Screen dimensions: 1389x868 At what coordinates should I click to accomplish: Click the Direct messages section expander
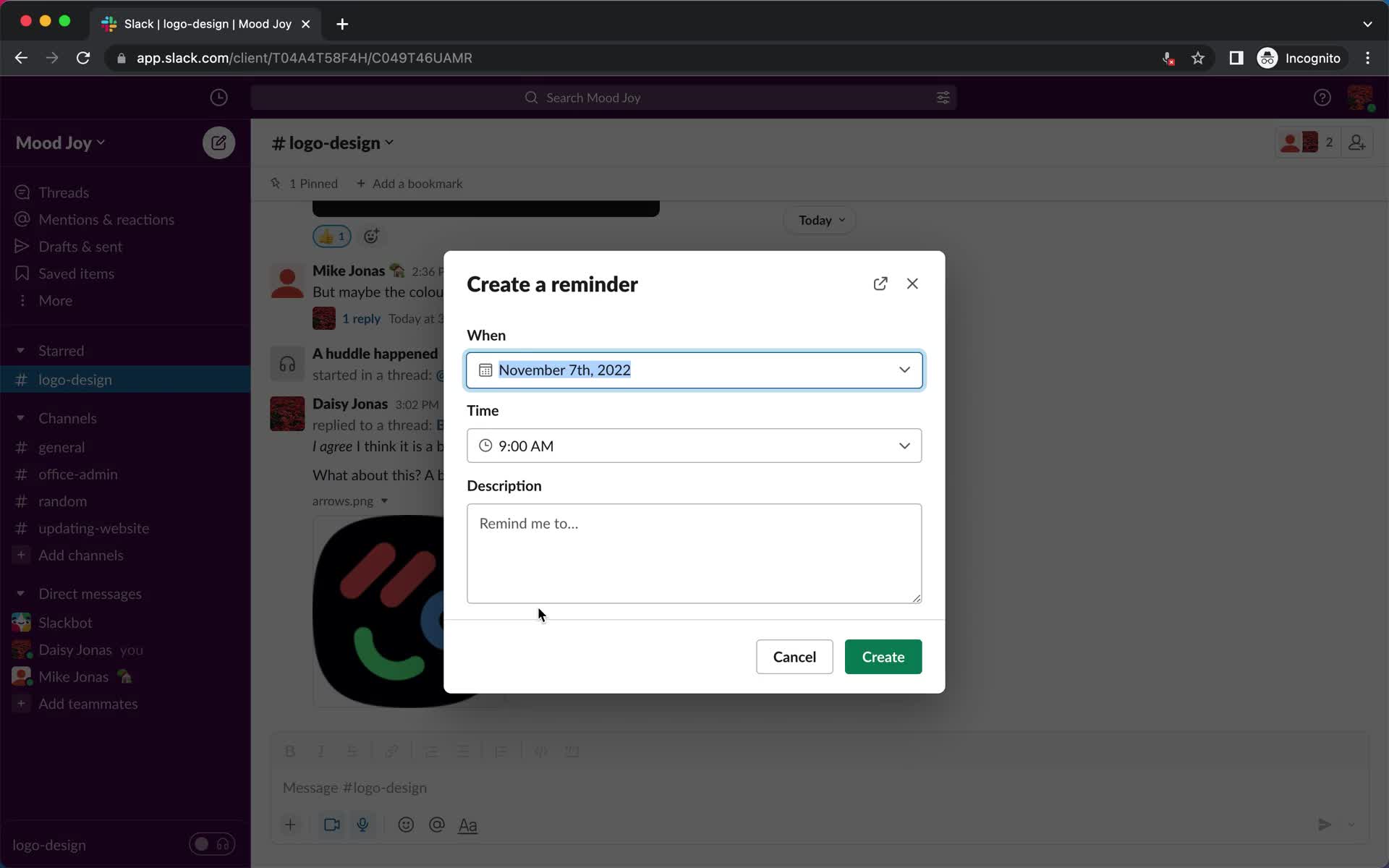click(20, 593)
